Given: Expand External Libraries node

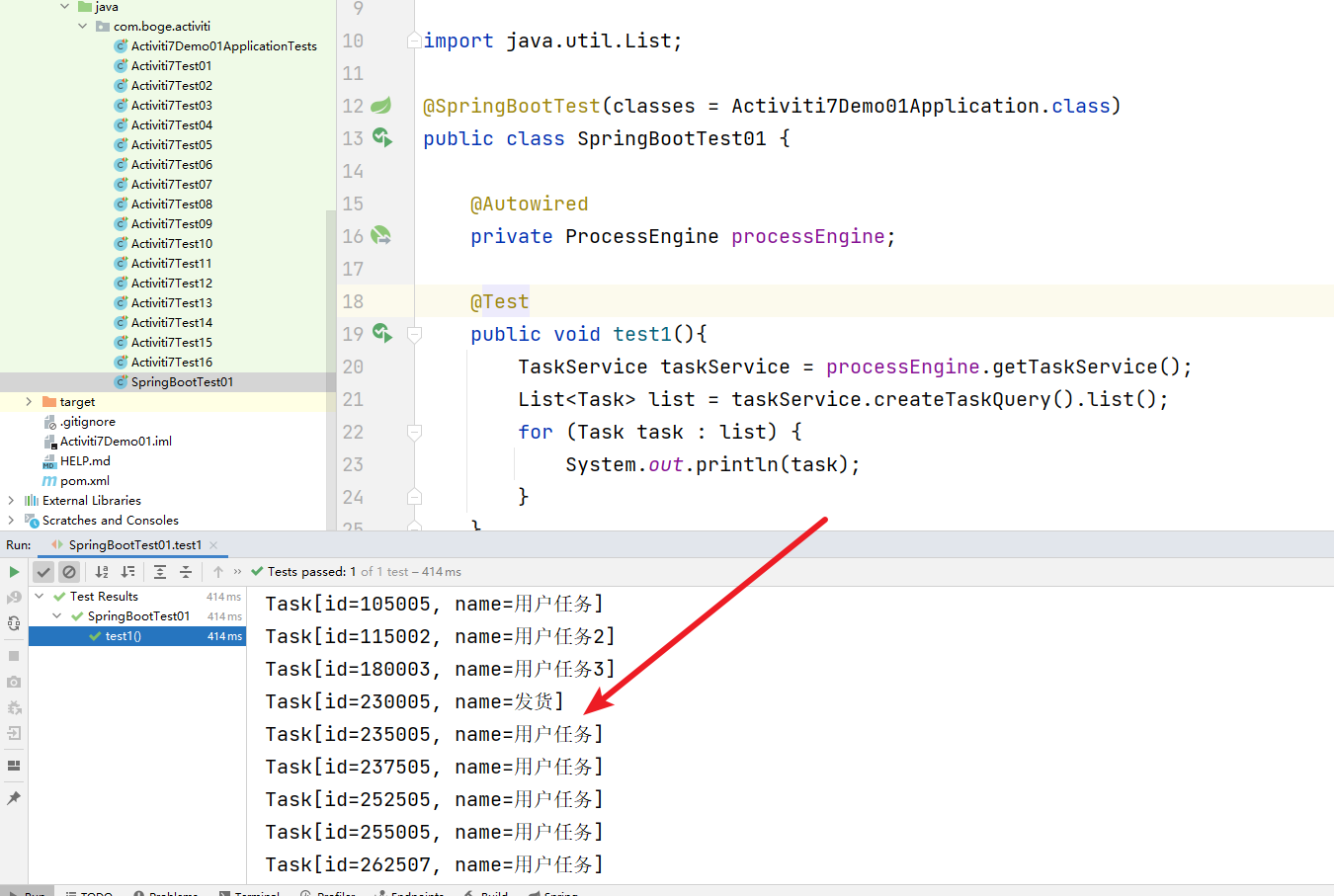Looking at the screenshot, I should (11, 501).
